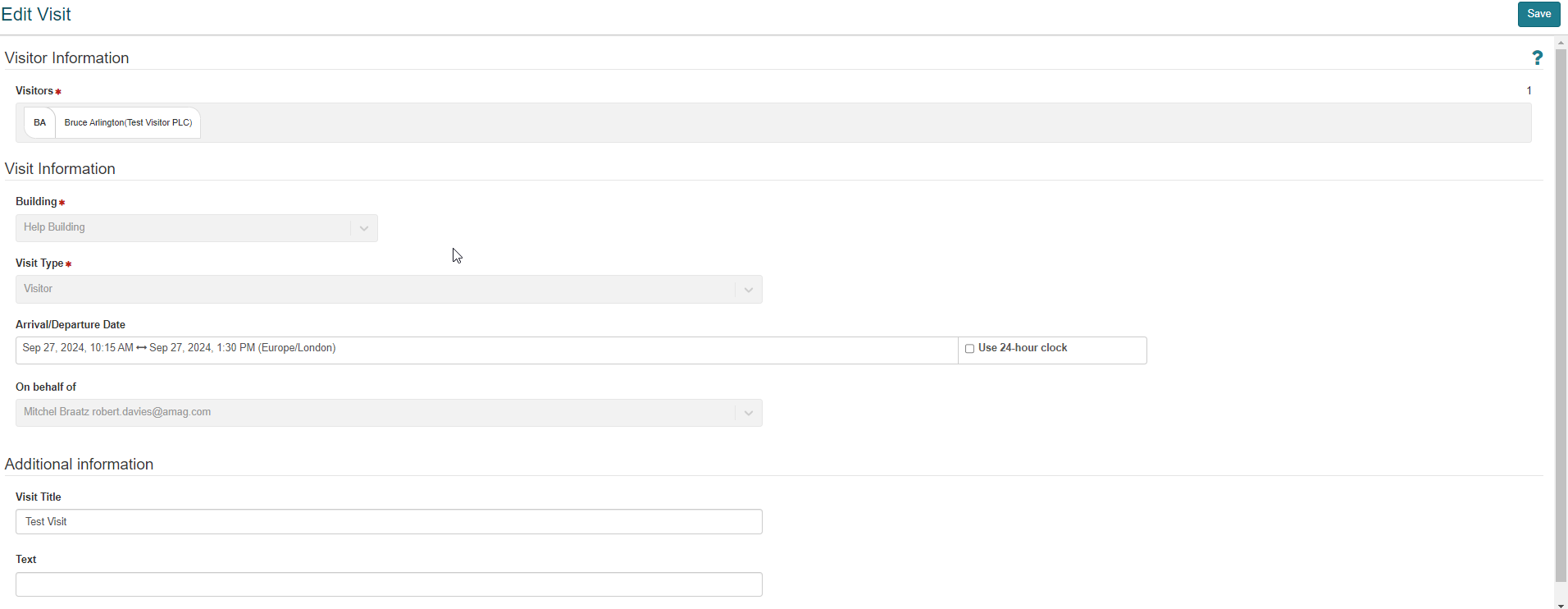Open the Arrival/Departure date range field
Viewport: 1568px width, 609px height.
tap(486, 350)
